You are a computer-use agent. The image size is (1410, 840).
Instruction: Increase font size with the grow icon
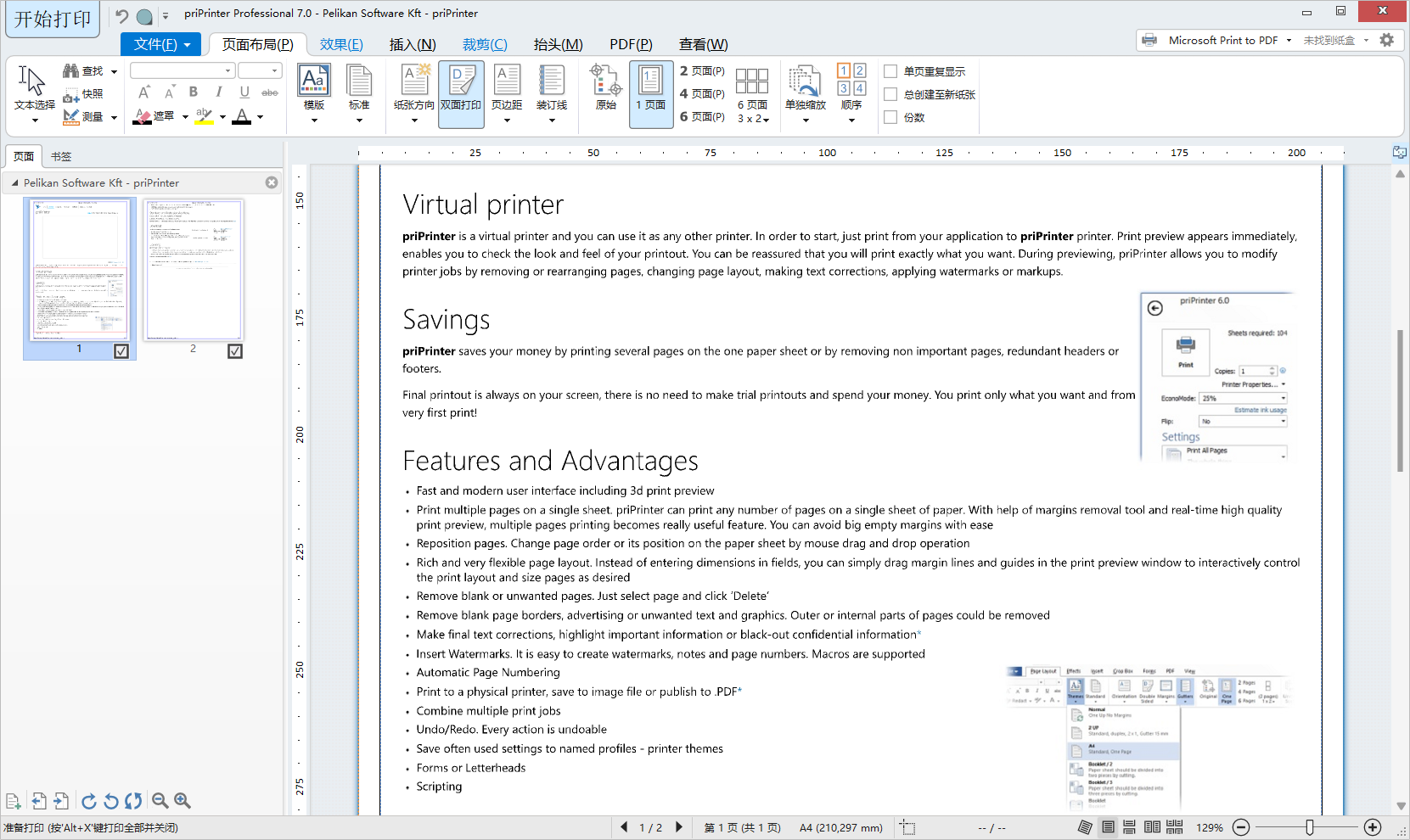pyautogui.click(x=144, y=92)
